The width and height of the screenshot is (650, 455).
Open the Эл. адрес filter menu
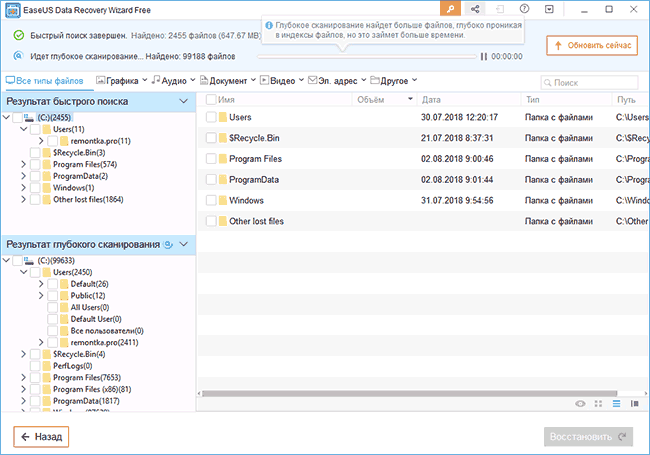click(337, 81)
